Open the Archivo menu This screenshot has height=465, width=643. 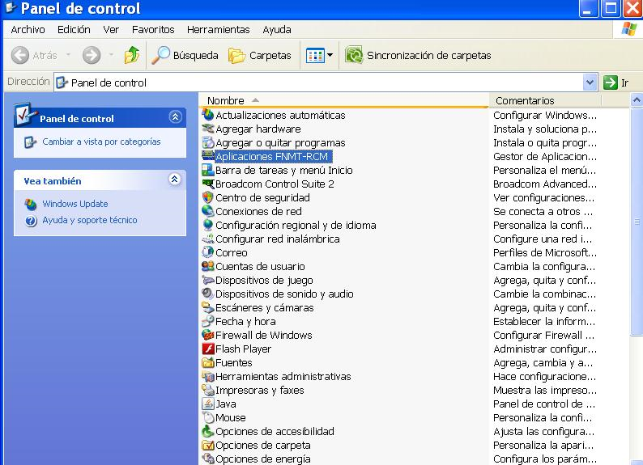[28, 30]
